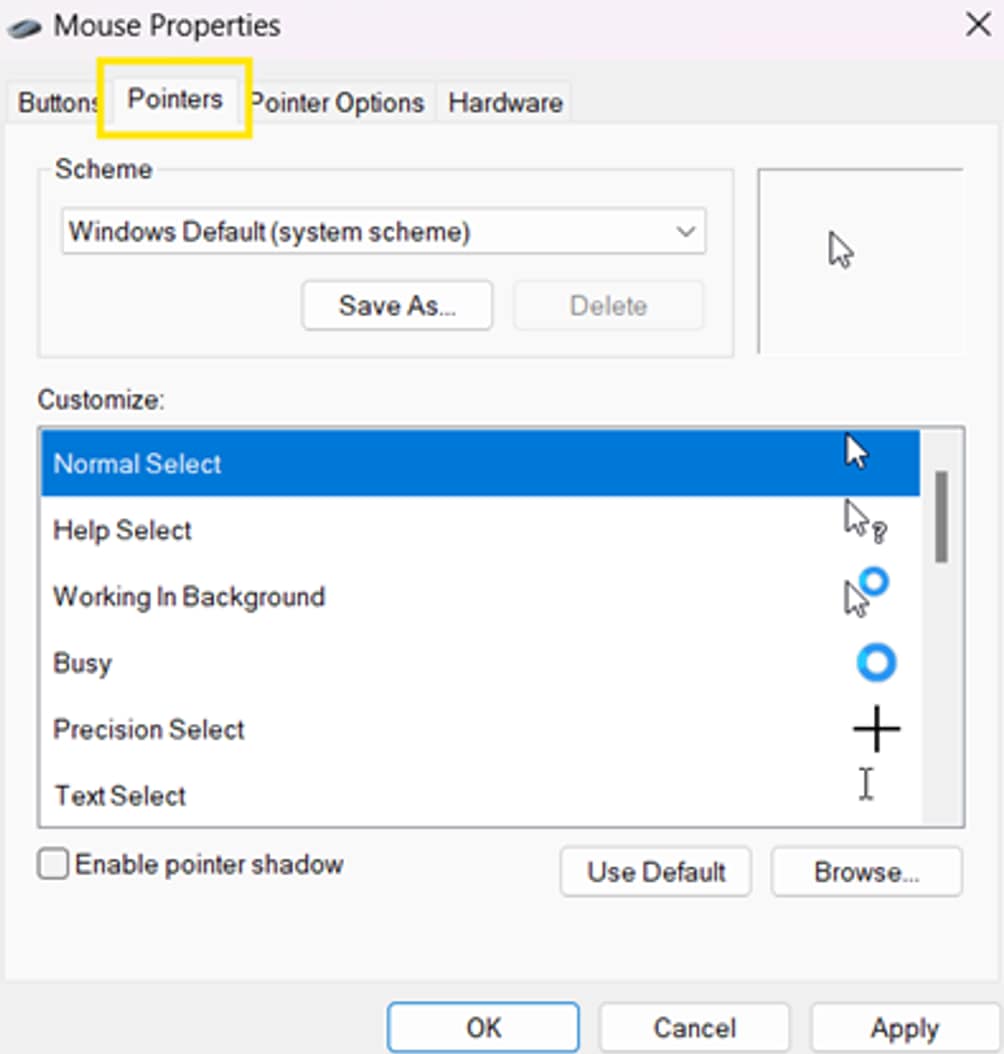Enable pointer shadow checkbox
This screenshot has height=1054, width=1004.
(x=53, y=864)
